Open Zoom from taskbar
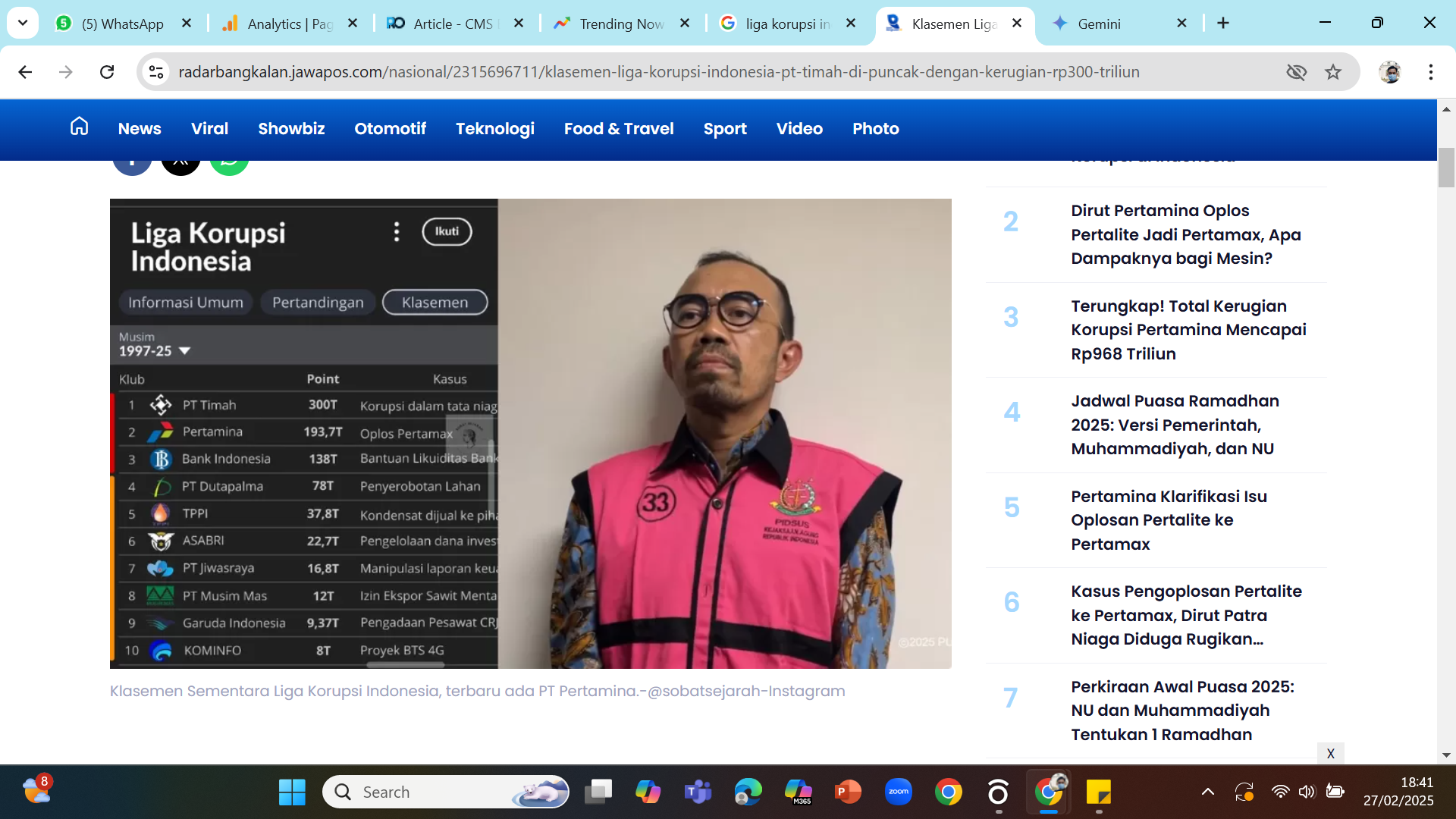This screenshot has height=819, width=1456. click(x=899, y=792)
